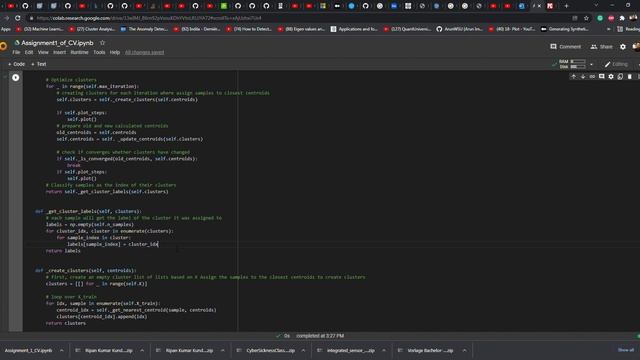Show more bookmarks overflow chevron

609,29
